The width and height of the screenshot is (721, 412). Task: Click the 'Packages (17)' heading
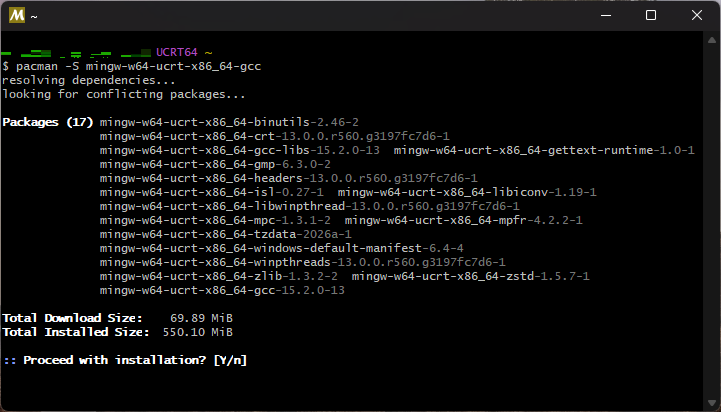48,122
